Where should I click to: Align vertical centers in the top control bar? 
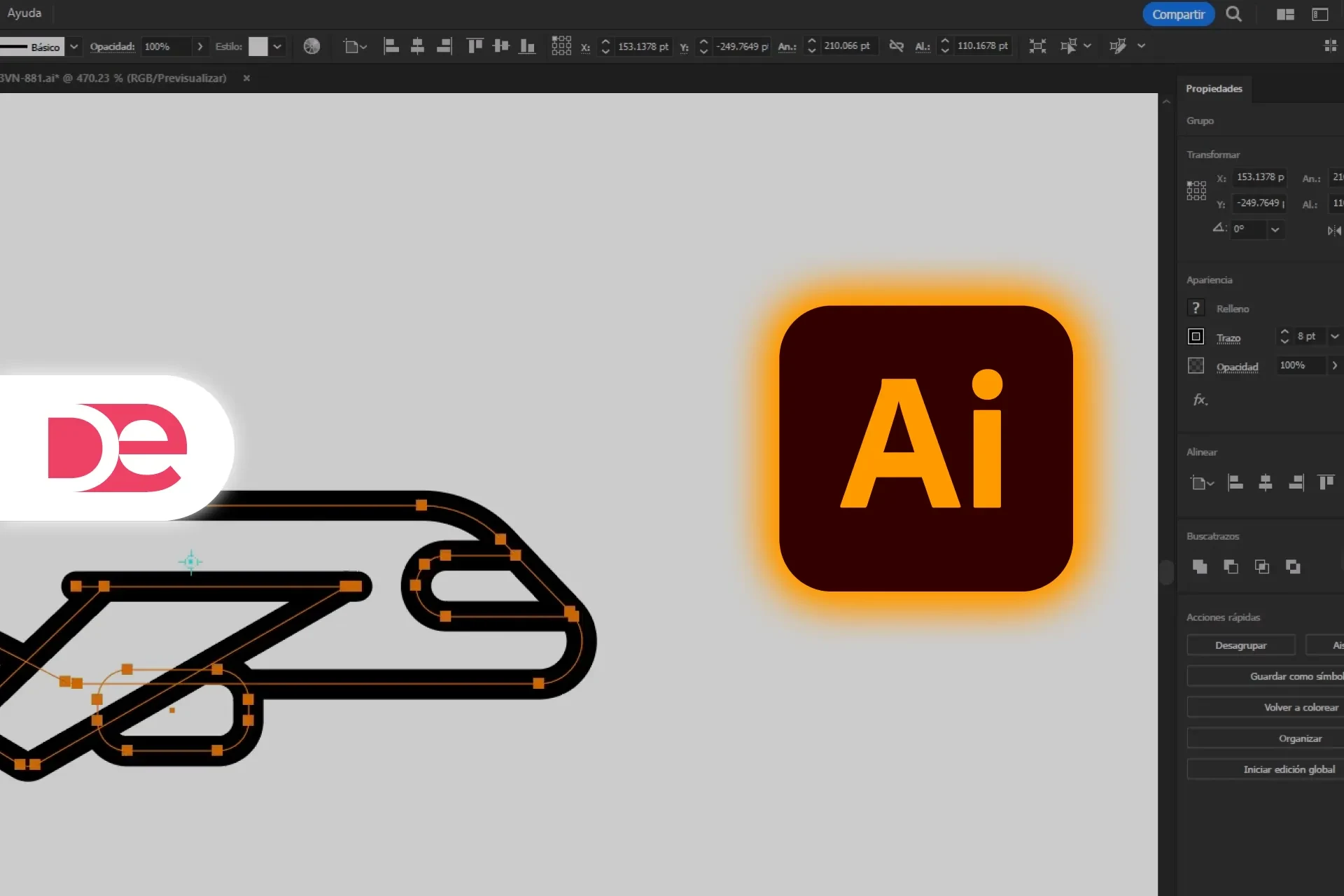(x=501, y=46)
